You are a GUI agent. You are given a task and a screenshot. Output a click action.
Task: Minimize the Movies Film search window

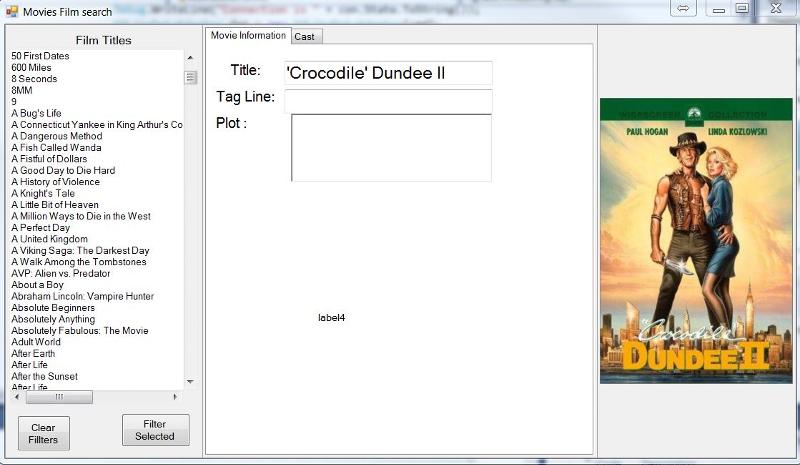718,9
